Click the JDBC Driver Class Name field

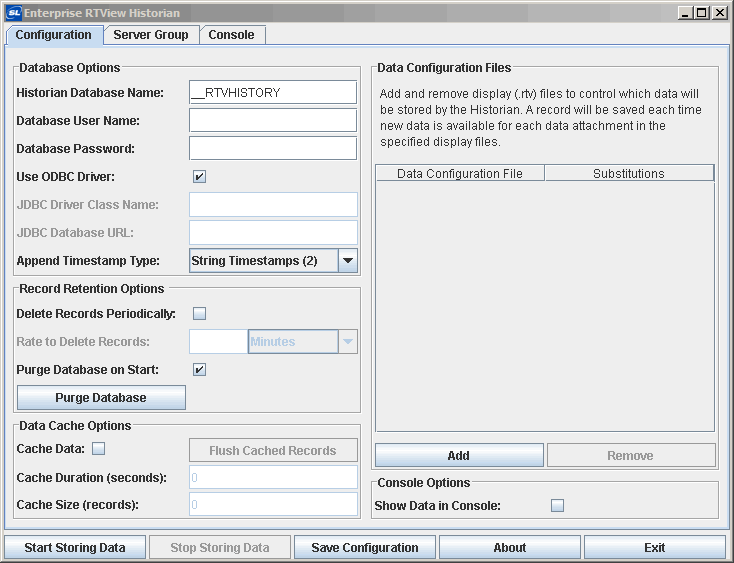click(x=273, y=205)
